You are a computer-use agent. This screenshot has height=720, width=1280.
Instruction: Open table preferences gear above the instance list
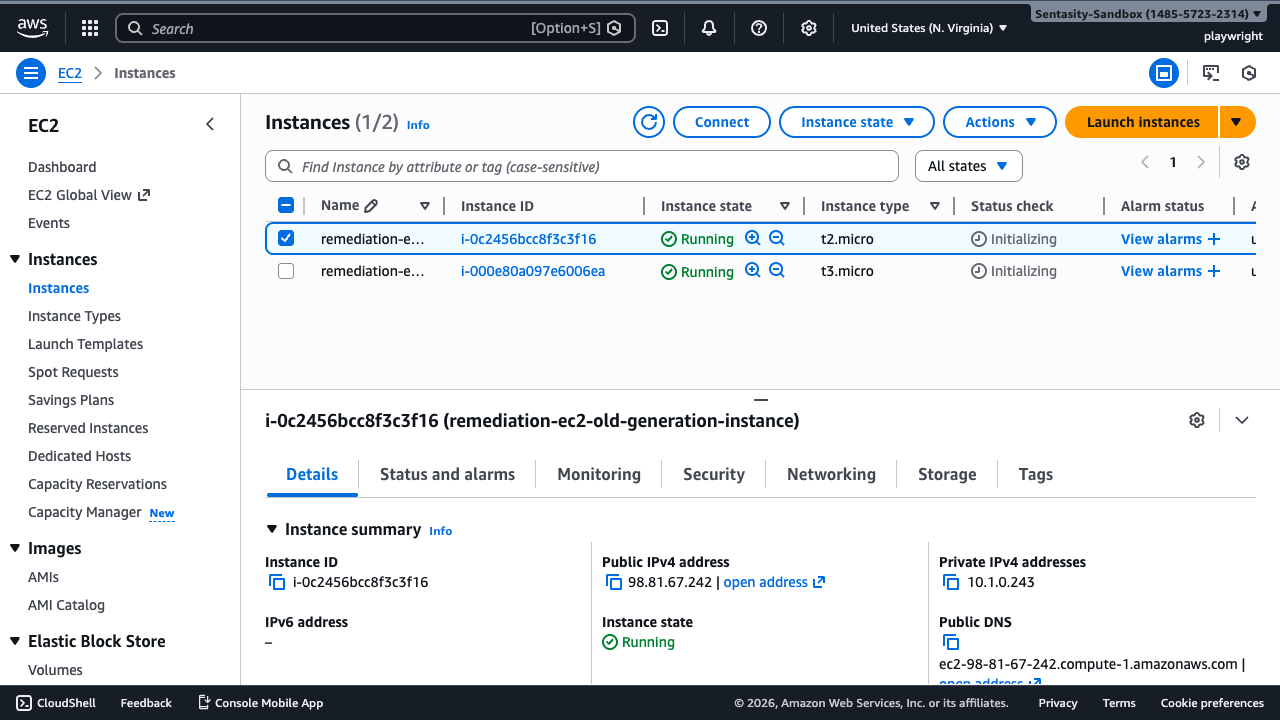(x=1241, y=161)
